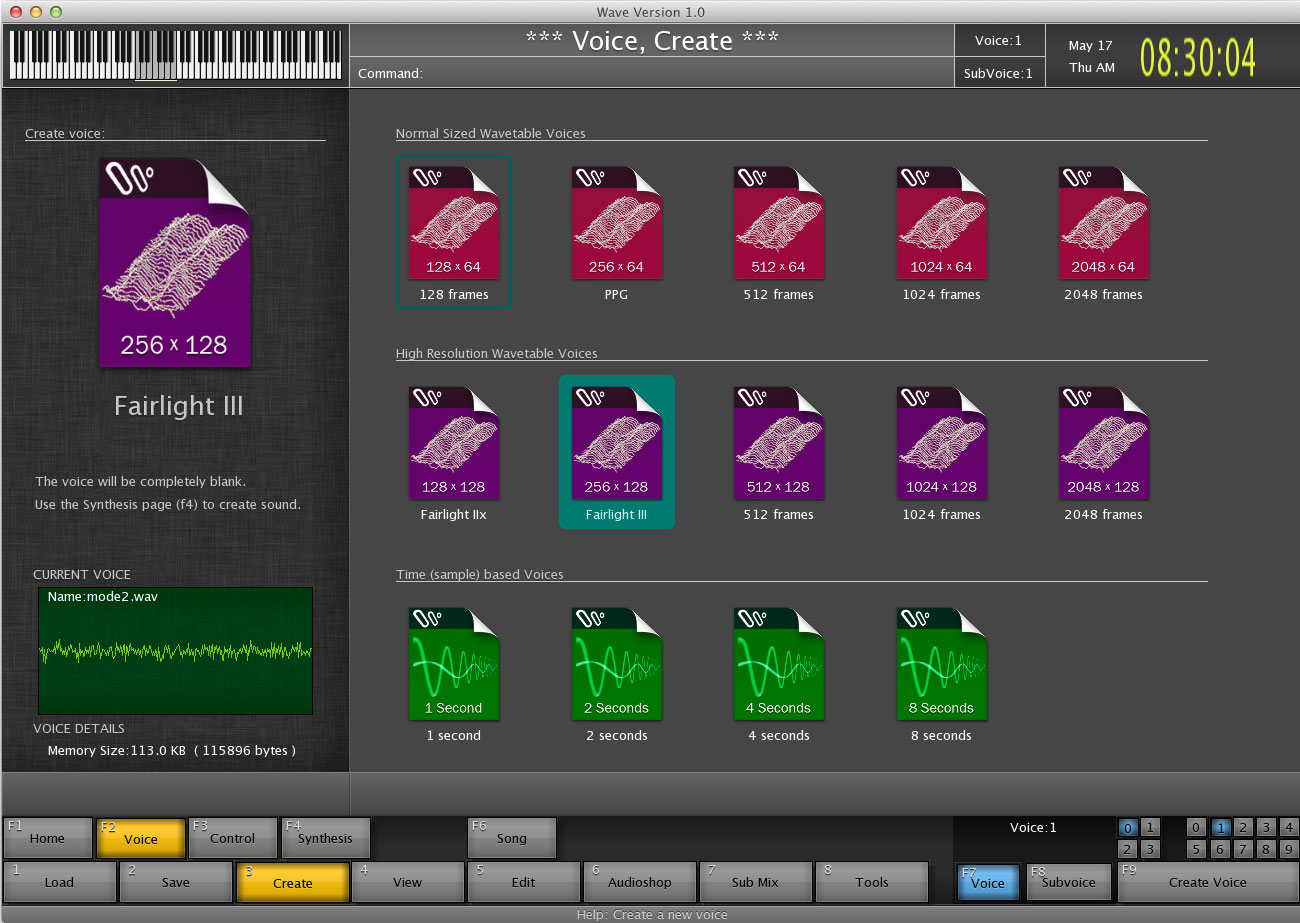Open the 1 Load submenu
Viewport: 1300px width, 923px height.
pos(60,882)
